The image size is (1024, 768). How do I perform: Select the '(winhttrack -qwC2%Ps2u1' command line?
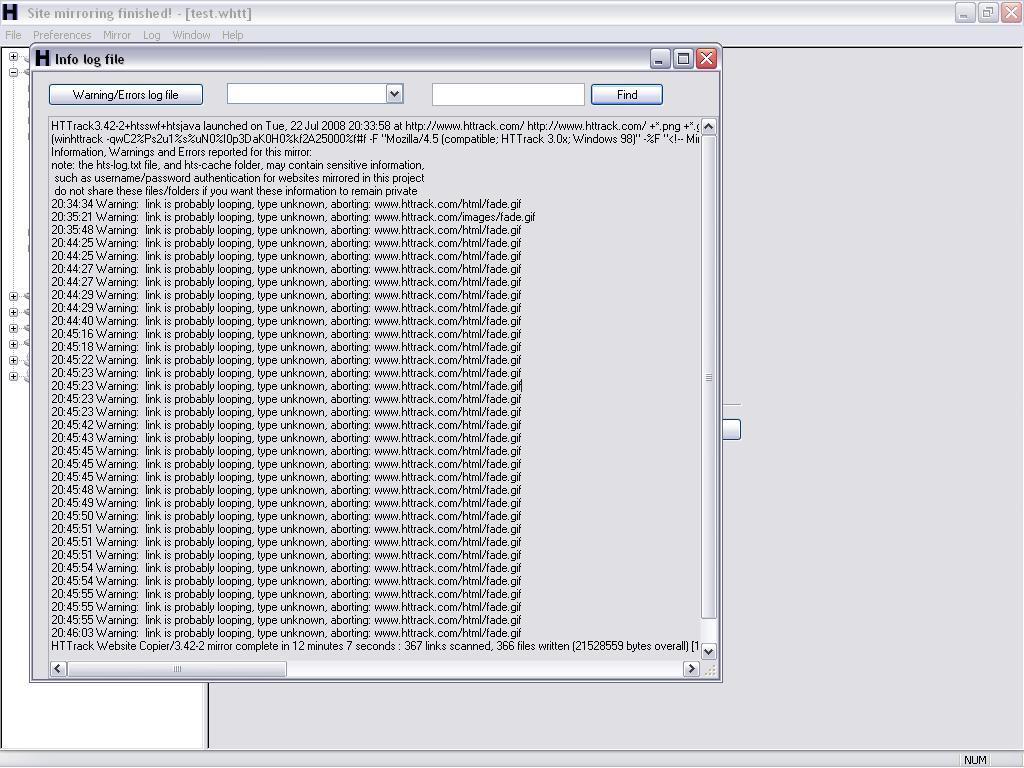pyautogui.click(x=375, y=139)
